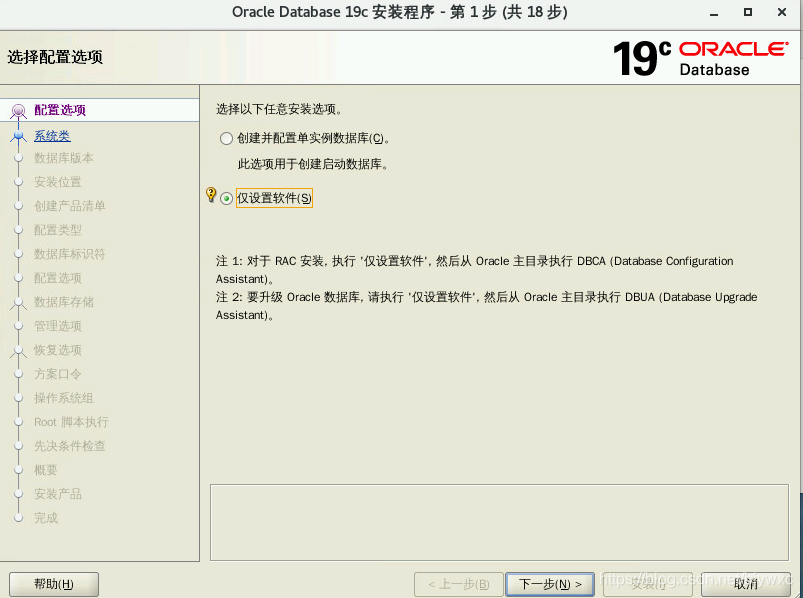Viewport: 803px width, 598px height.
Task: Select "创建并配置单实例数据库" radio option
Action: point(226,138)
